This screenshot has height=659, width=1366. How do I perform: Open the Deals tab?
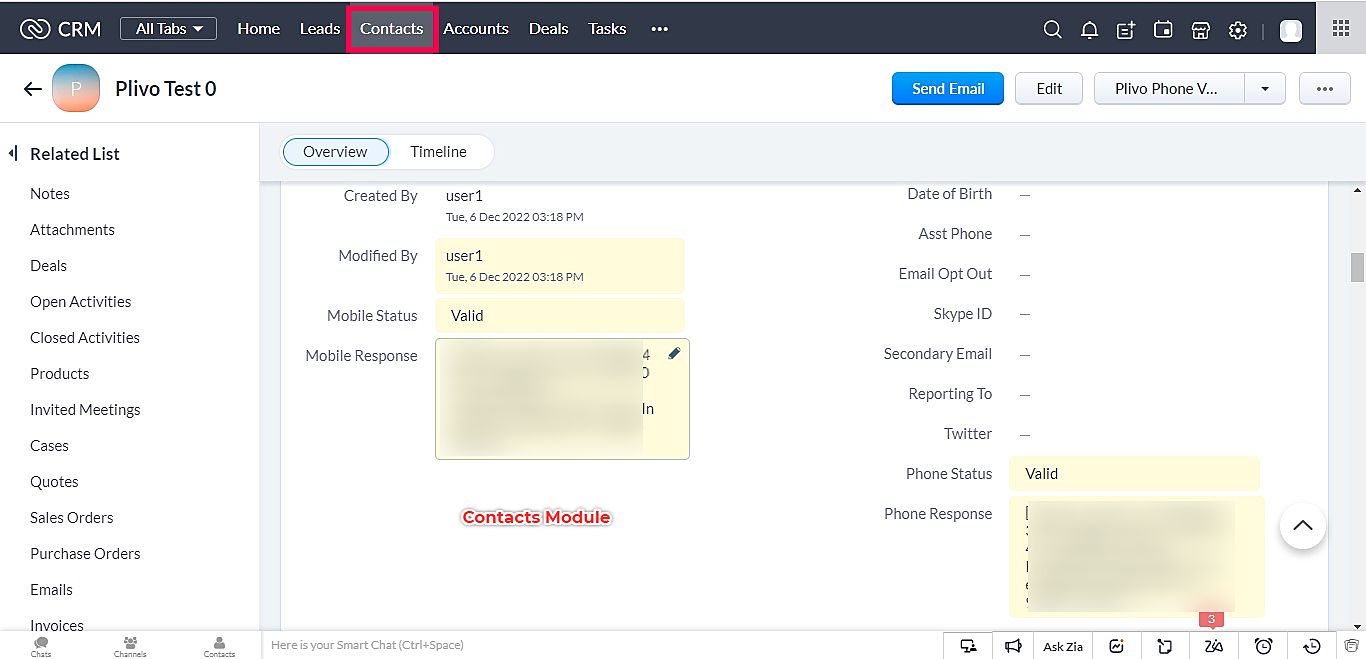point(548,29)
